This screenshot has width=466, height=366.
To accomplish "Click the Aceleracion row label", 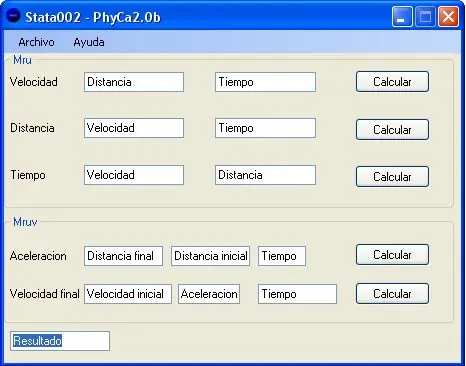I will click(x=38, y=256).
